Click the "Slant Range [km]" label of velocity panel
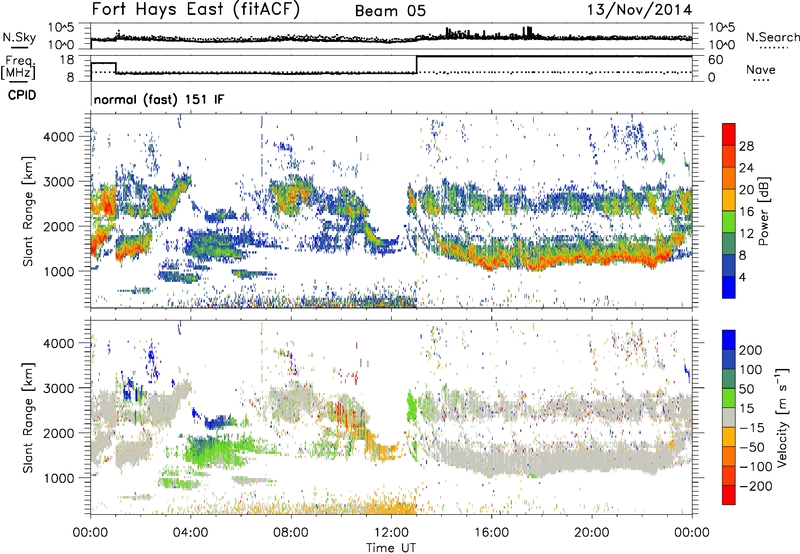The image size is (800, 554). (x=28, y=417)
